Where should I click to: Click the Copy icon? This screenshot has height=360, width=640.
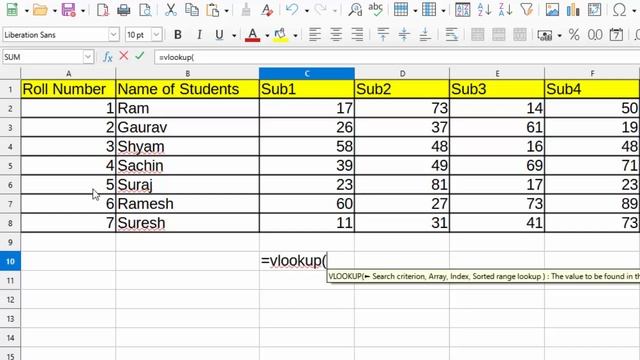point(191,9)
